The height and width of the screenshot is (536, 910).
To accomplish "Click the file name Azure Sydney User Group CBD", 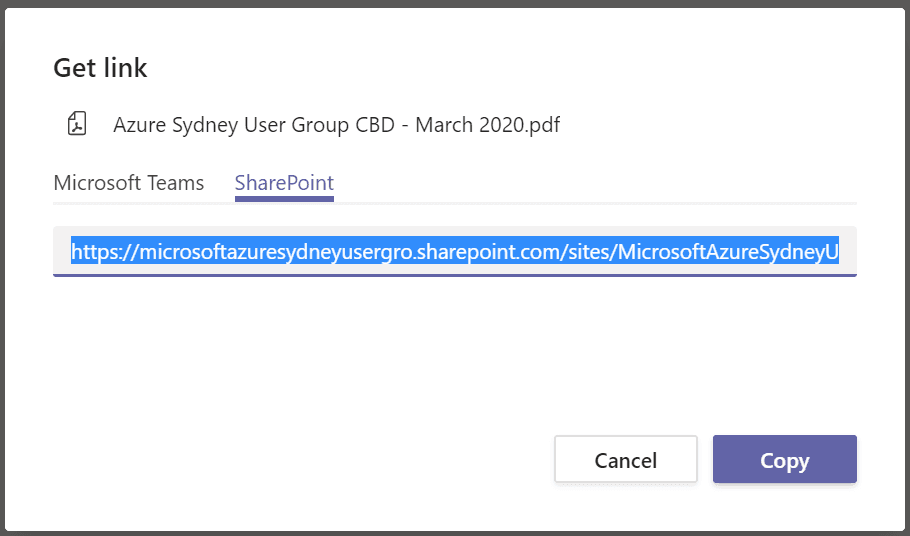I will point(337,125).
